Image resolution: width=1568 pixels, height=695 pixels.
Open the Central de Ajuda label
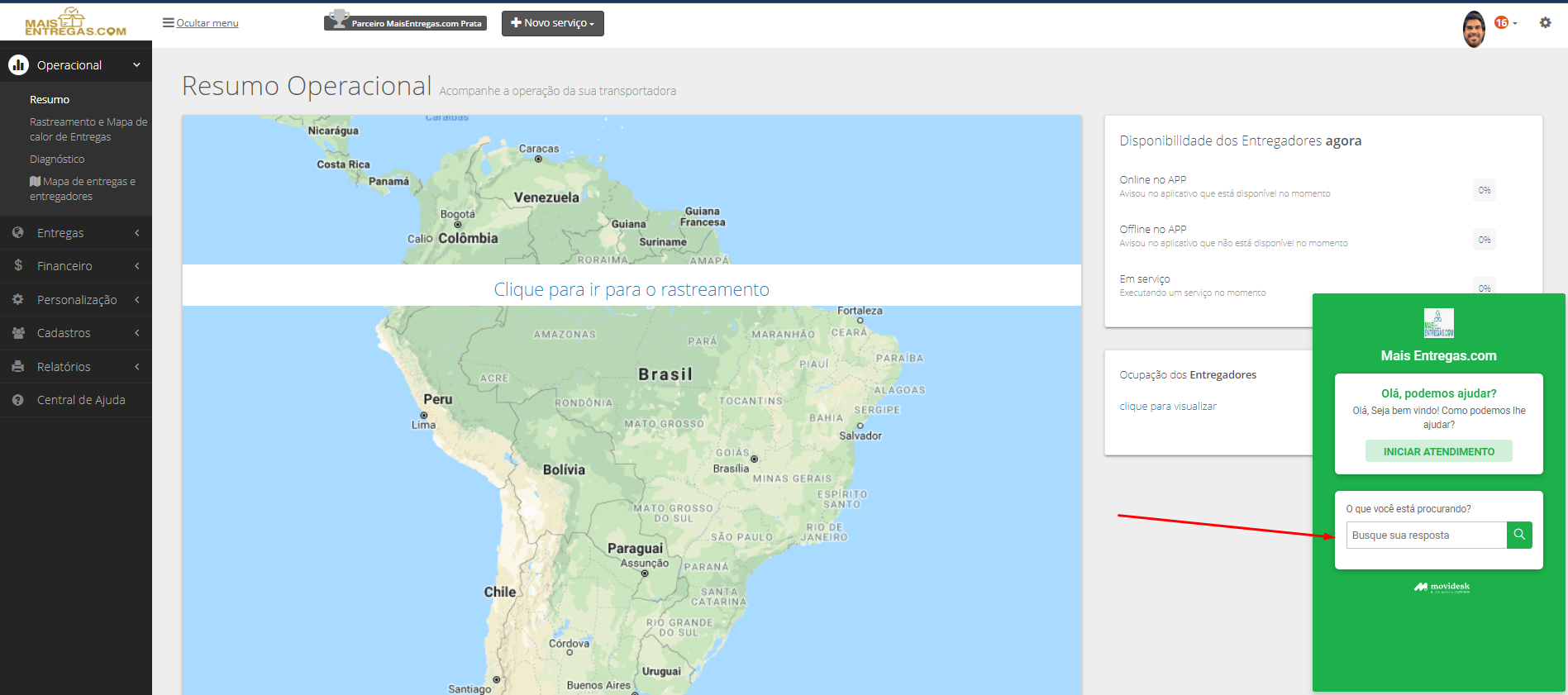pyautogui.click(x=81, y=400)
